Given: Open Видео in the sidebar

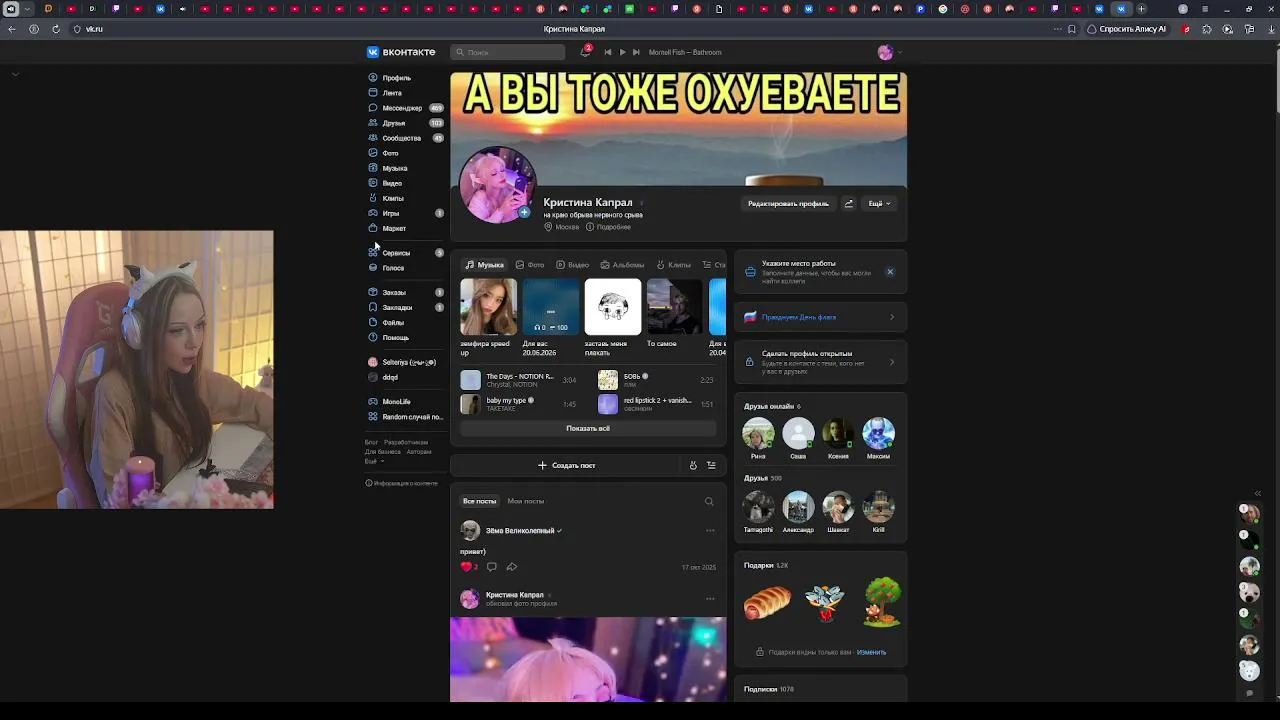Looking at the screenshot, I should [x=390, y=183].
